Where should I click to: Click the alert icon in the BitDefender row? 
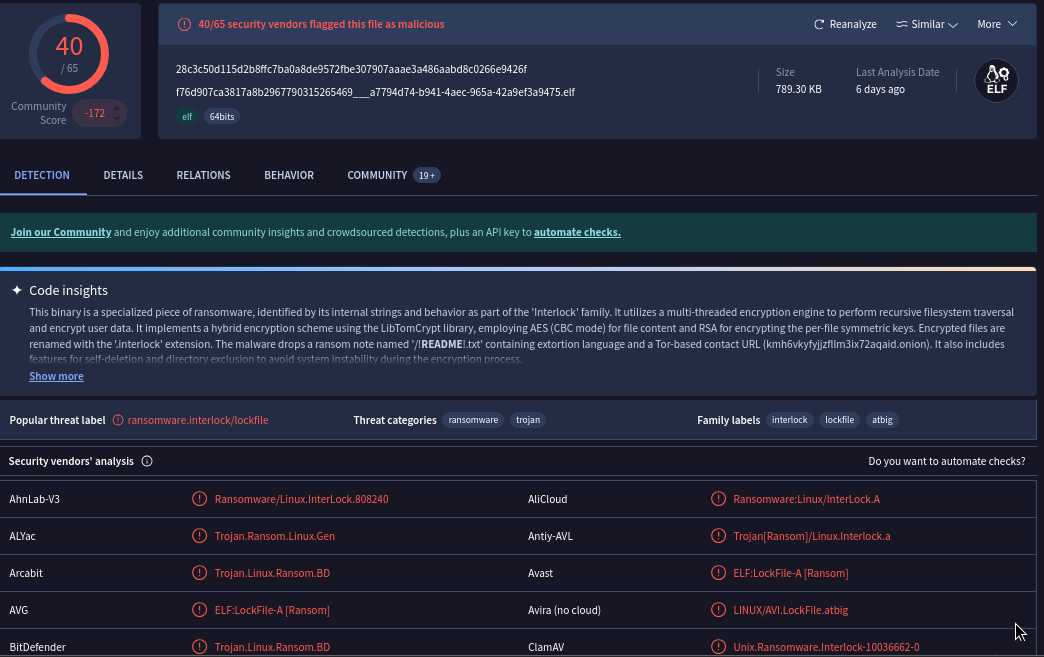199,647
